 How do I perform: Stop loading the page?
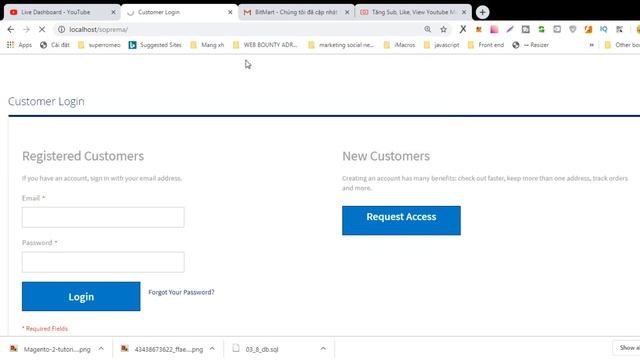(x=42, y=29)
